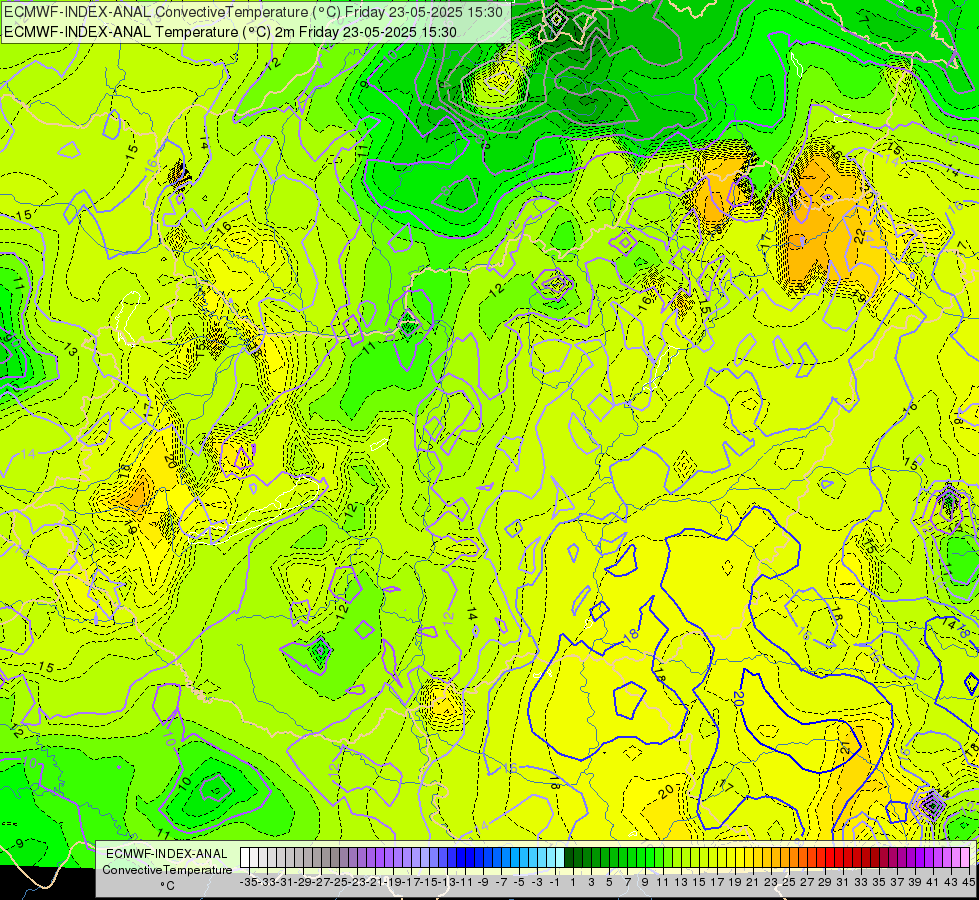Select the pink swatch above legend value 45
The image size is (979, 900).
966,857
